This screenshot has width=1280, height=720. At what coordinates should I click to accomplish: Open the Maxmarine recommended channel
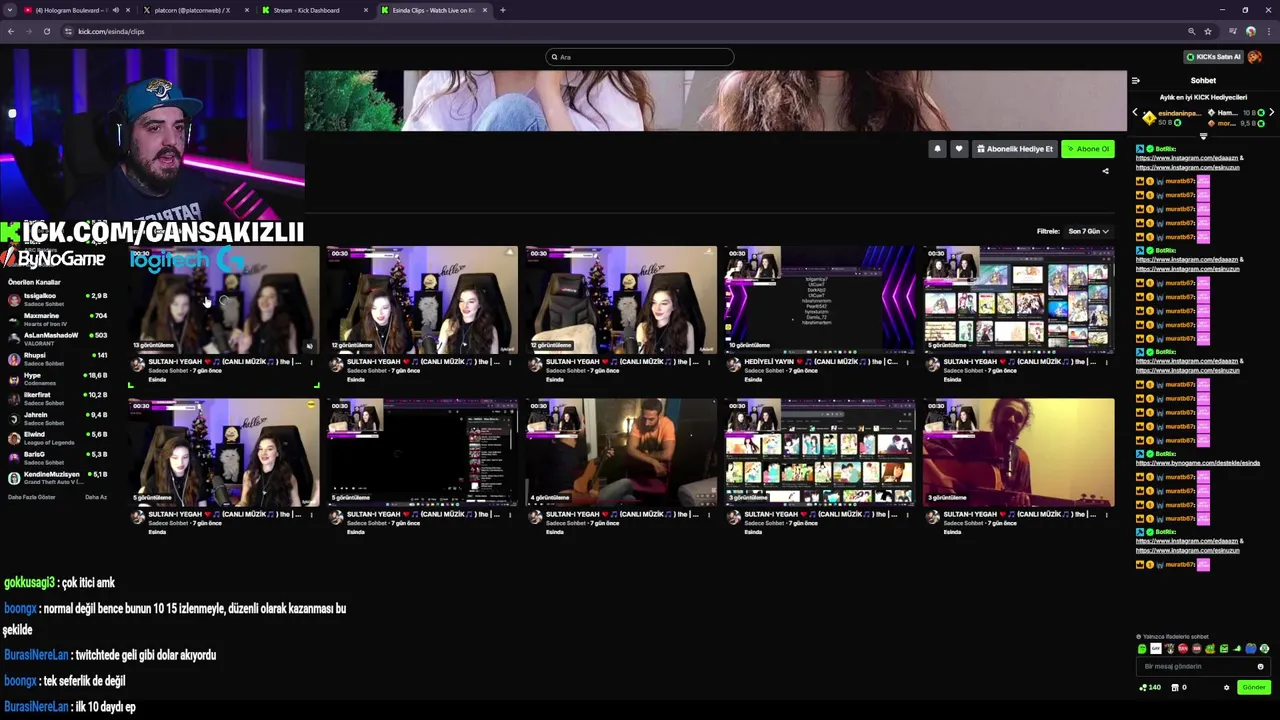(x=58, y=319)
